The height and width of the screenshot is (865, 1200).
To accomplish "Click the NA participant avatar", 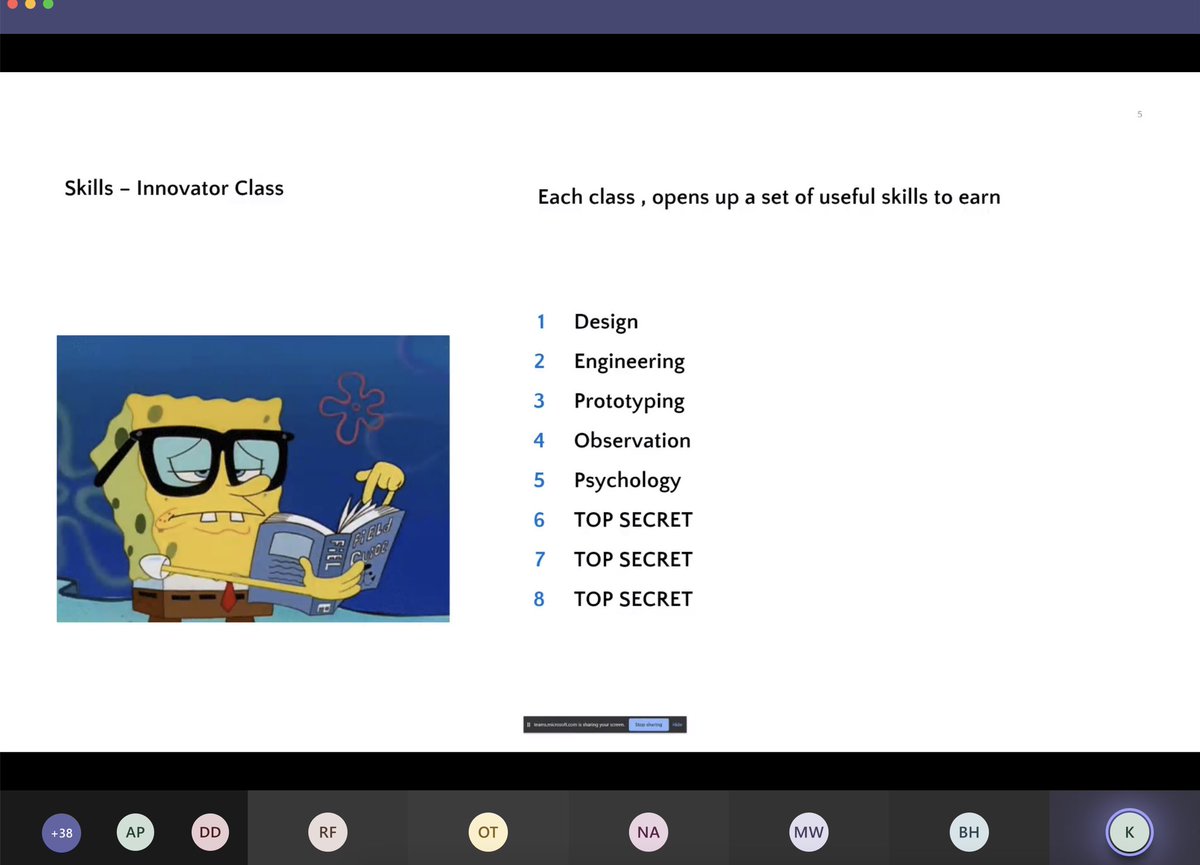I will pos(648,832).
